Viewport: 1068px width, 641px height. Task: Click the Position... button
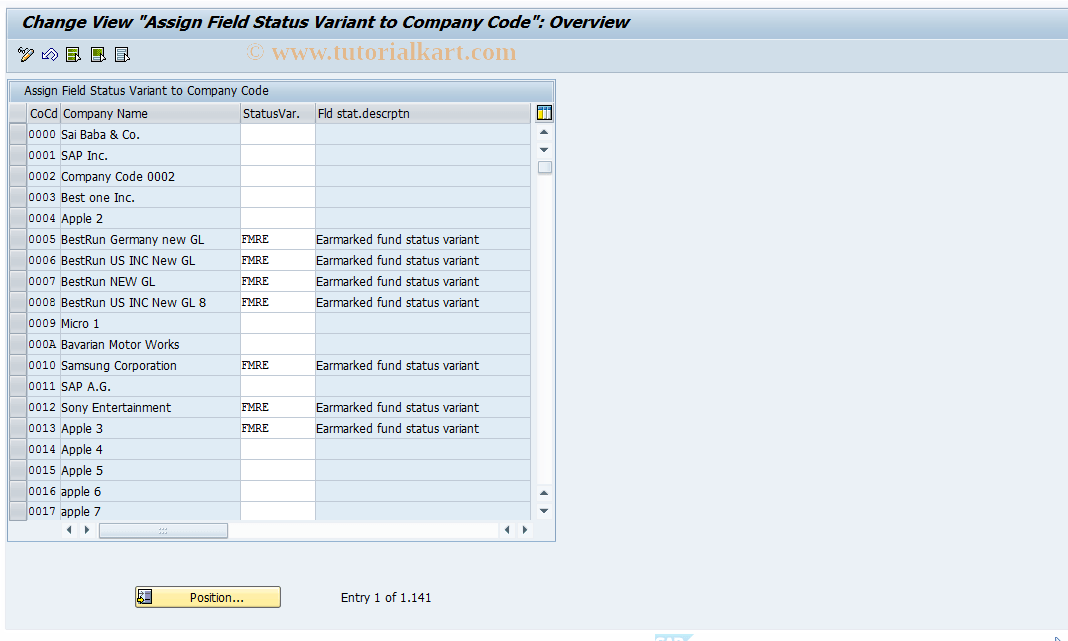(x=207, y=597)
